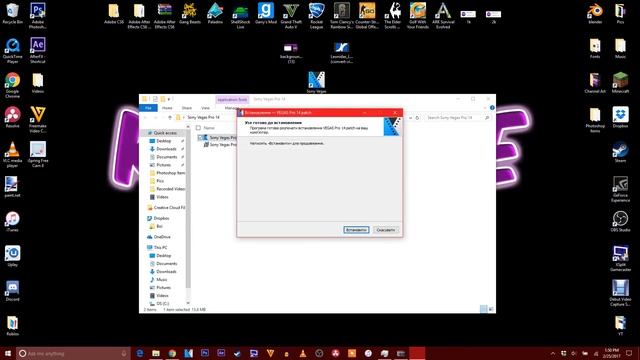Select the Freemake Video Converter desktop icon
This screenshot has height=360, width=640.
click(x=38, y=120)
